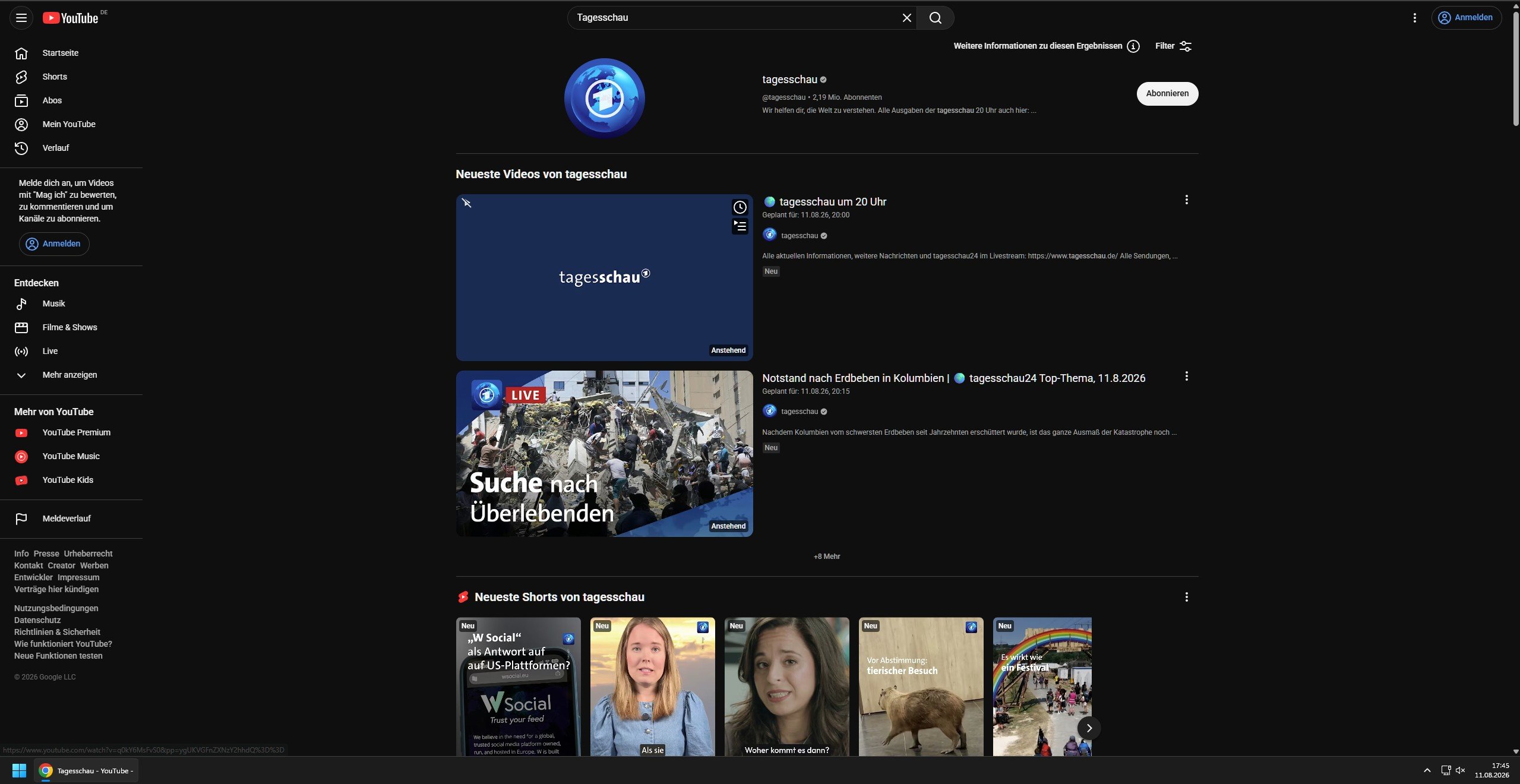Play the 'Woher kommt es dann?' short
Image resolution: width=1520 pixels, height=784 pixels.
(x=787, y=687)
